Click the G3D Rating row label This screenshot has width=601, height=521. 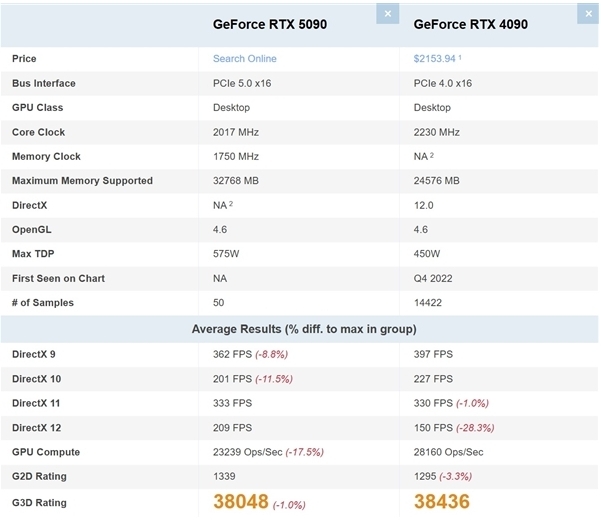pyautogui.click(x=39, y=503)
